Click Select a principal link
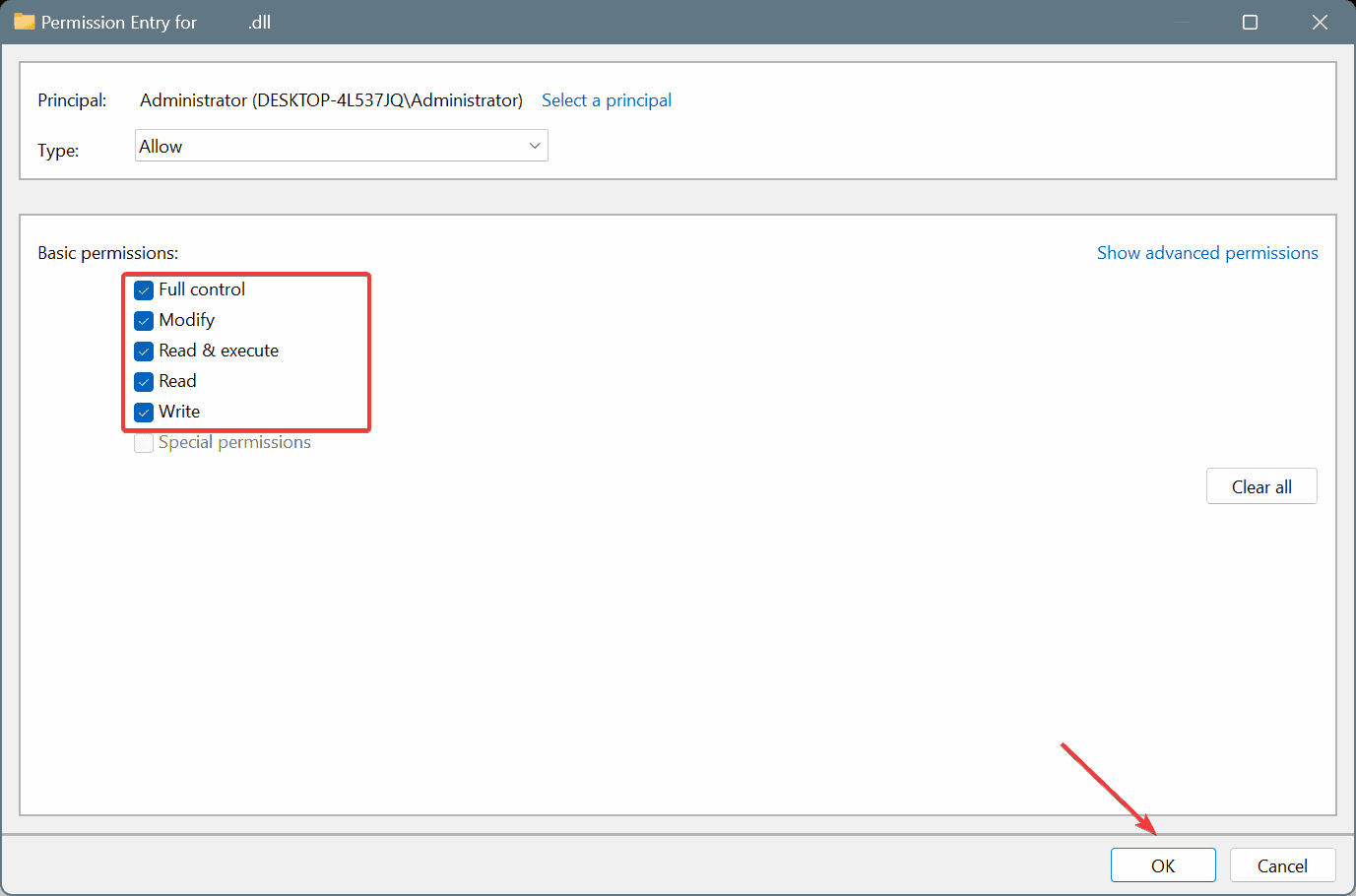The height and width of the screenshot is (896, 1356). (x=607, y=100)
